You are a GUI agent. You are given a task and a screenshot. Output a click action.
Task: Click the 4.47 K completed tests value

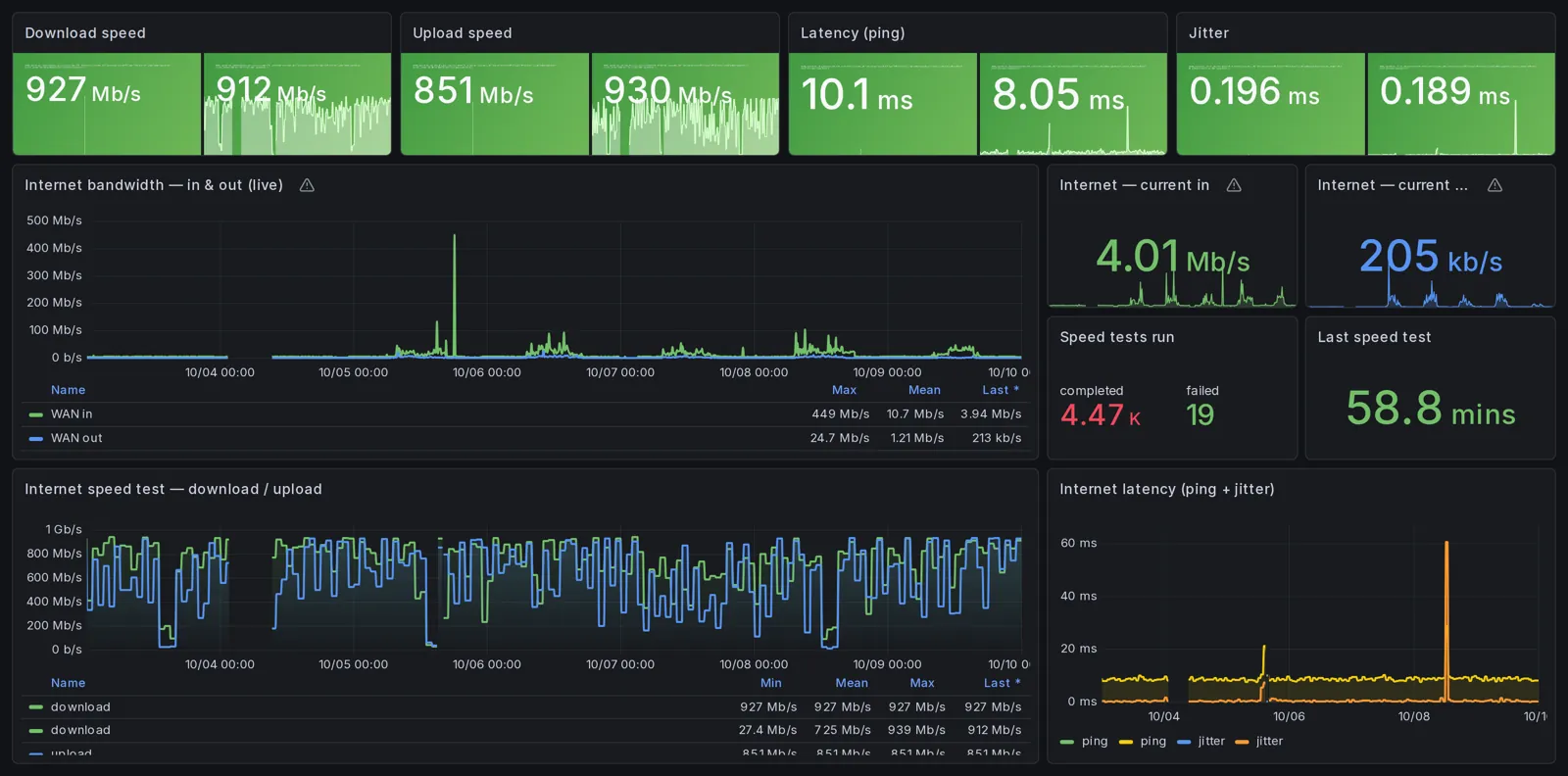[1101, 415]
